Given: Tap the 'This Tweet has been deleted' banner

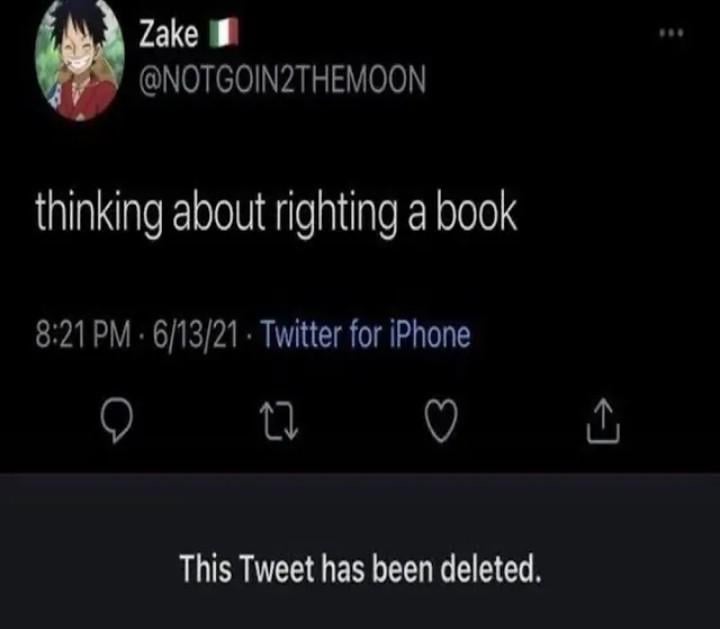Looking at the screenshot, I should click(360, 551).
